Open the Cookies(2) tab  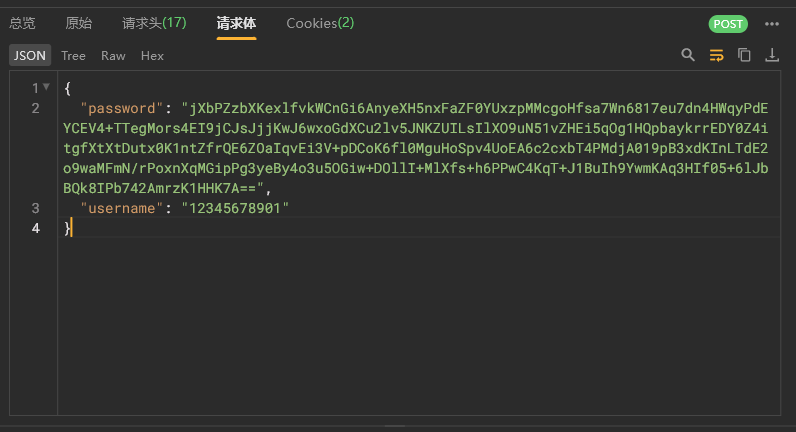point(320,23)
